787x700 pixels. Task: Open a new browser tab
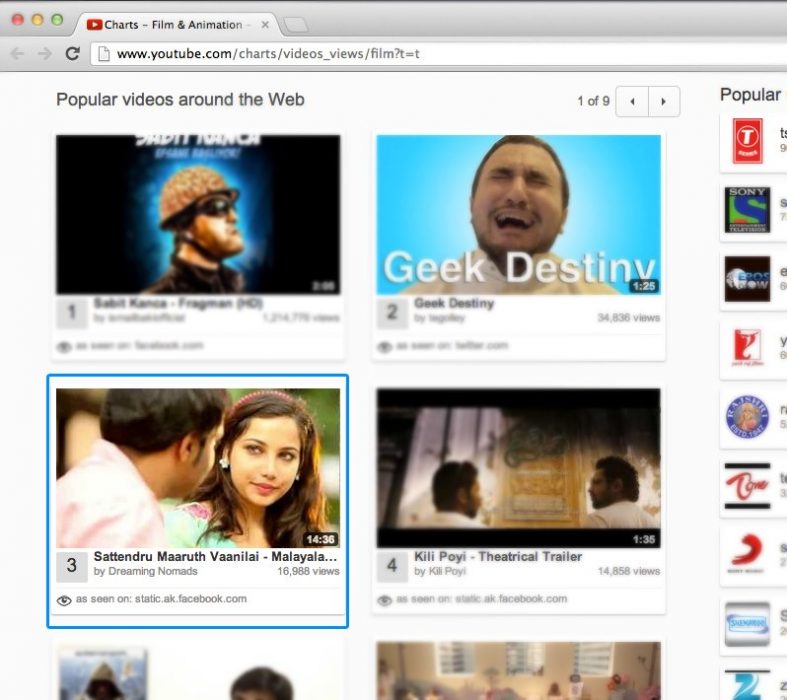click(296, 25)
